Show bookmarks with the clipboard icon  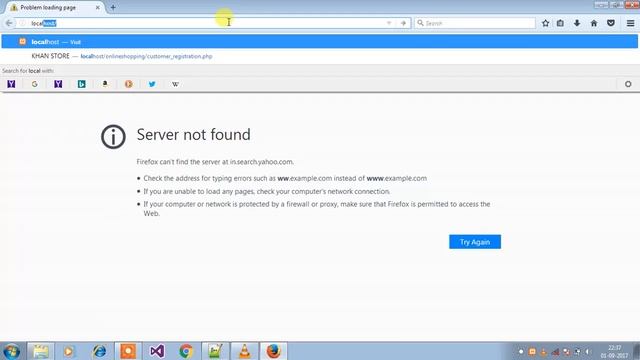pos(560,23)
